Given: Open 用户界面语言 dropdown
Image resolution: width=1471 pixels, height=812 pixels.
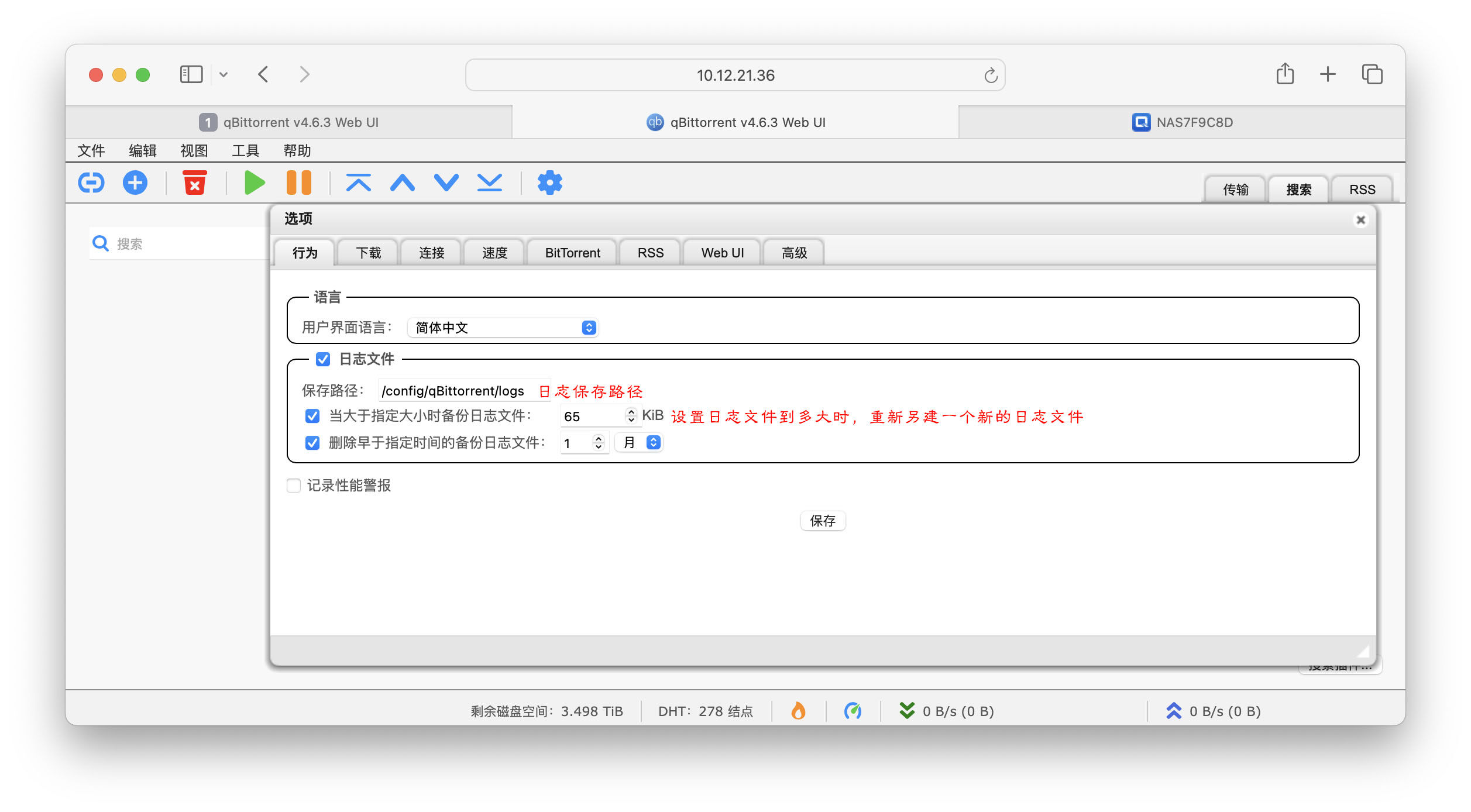Looking at the screenshot, I should (503, 328).
